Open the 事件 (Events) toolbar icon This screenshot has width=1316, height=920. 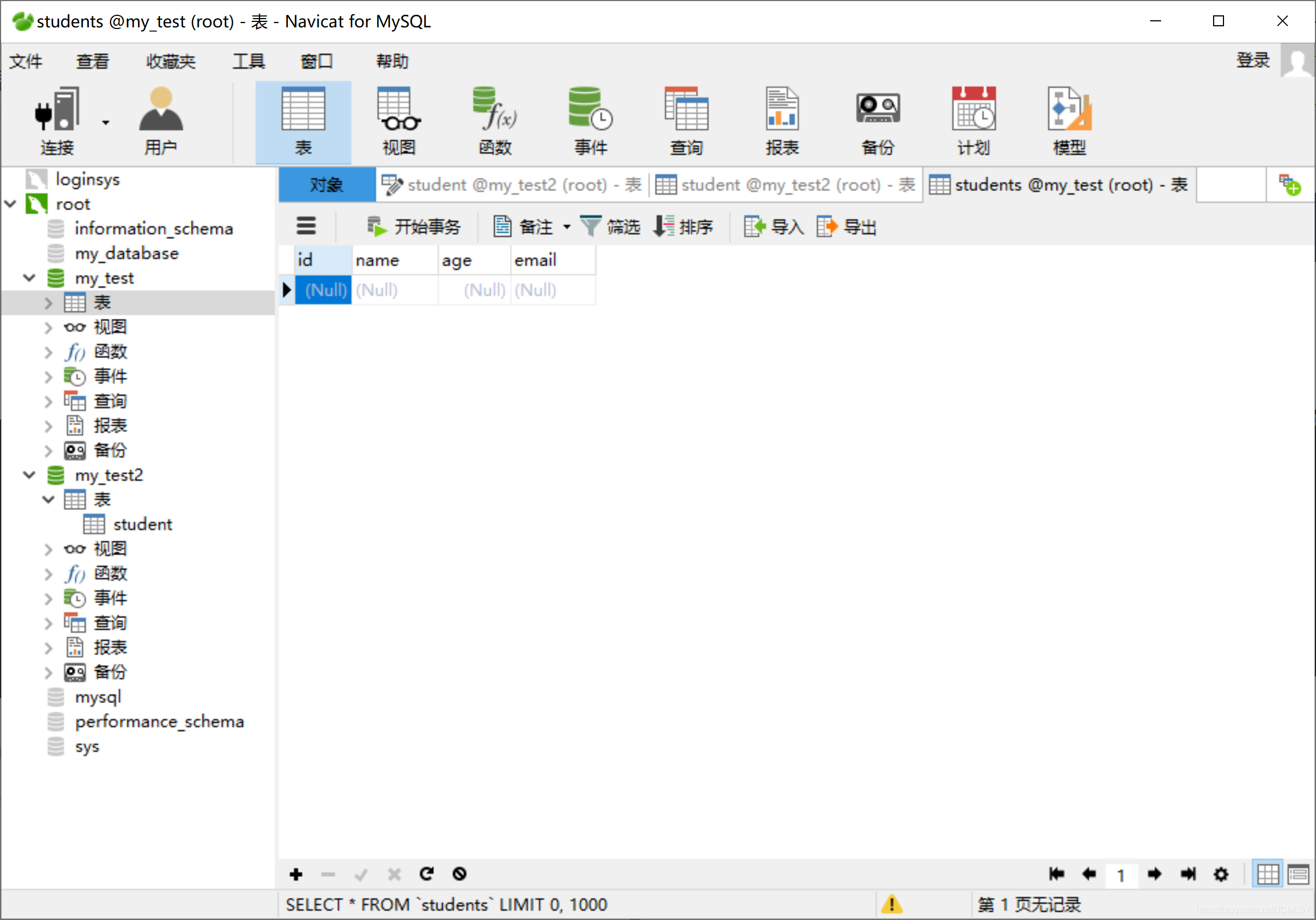(x=590, y=122)
